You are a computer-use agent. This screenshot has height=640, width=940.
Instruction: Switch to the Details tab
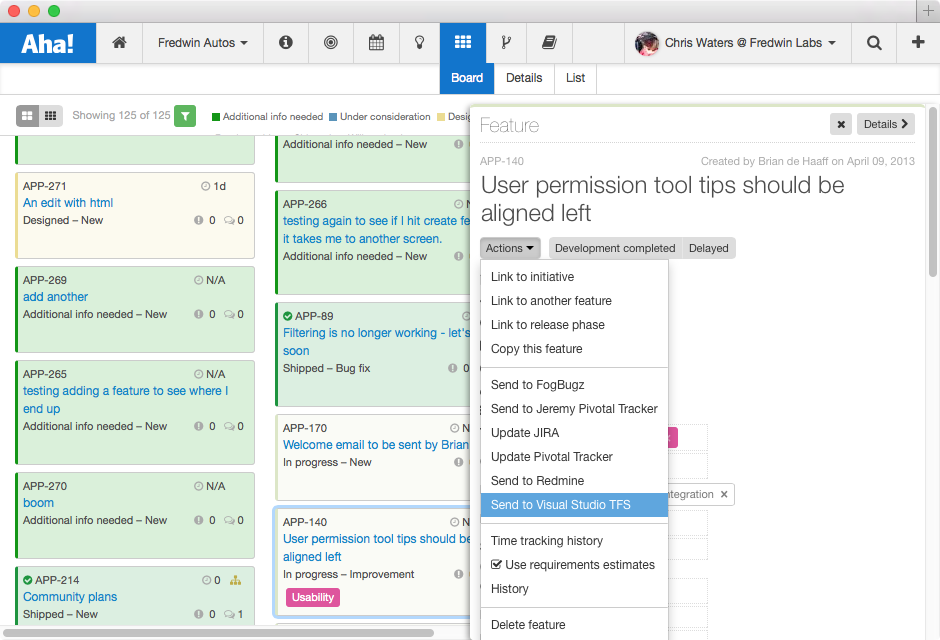coord(524,78)
